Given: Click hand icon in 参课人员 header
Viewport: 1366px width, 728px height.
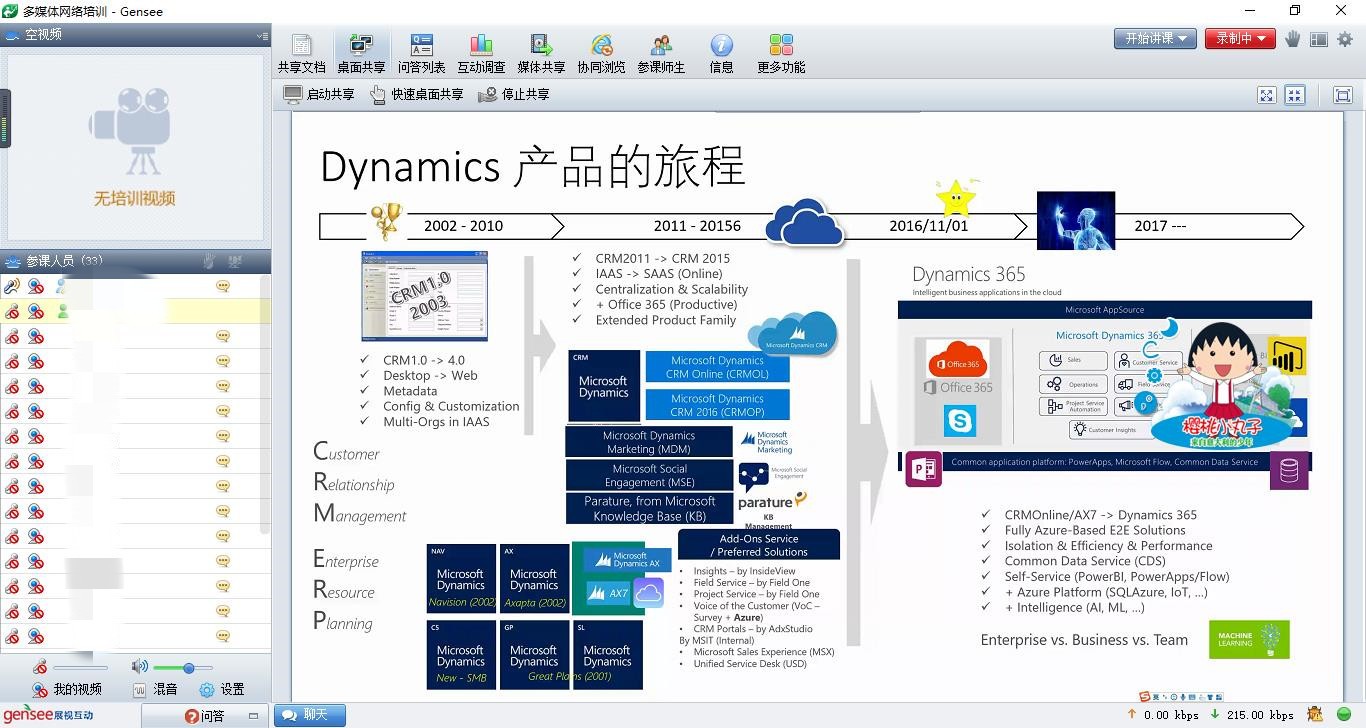Looking at the screenshot, I should [210, 261].
